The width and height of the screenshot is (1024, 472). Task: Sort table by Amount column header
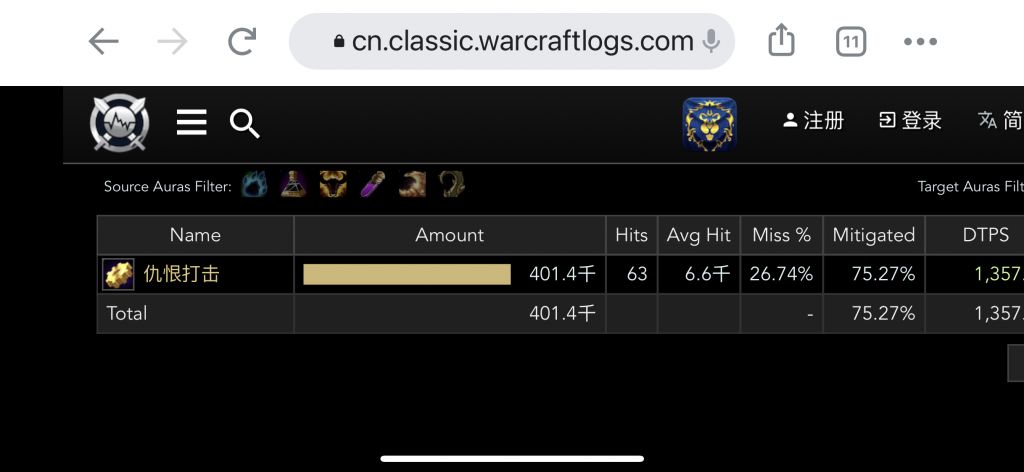(449, 235)
